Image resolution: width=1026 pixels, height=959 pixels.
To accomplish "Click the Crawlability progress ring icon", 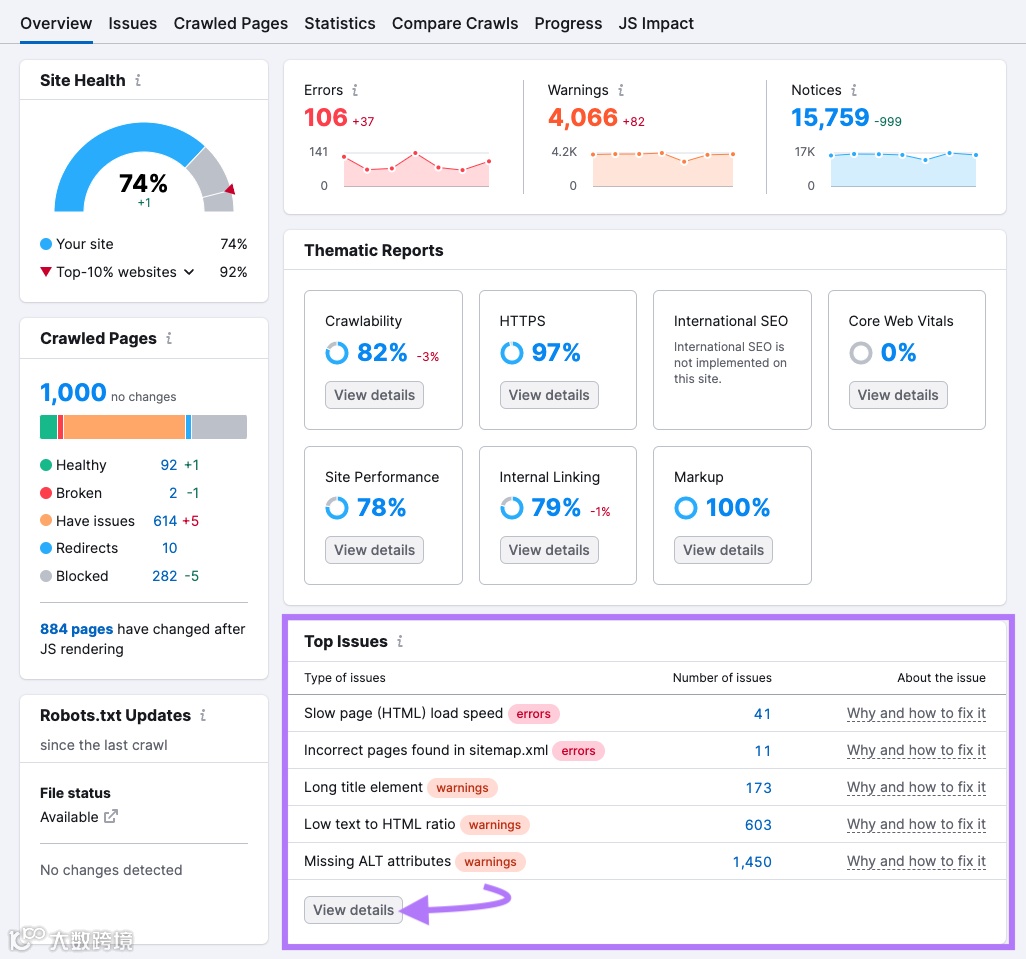I will pos(337,353).
